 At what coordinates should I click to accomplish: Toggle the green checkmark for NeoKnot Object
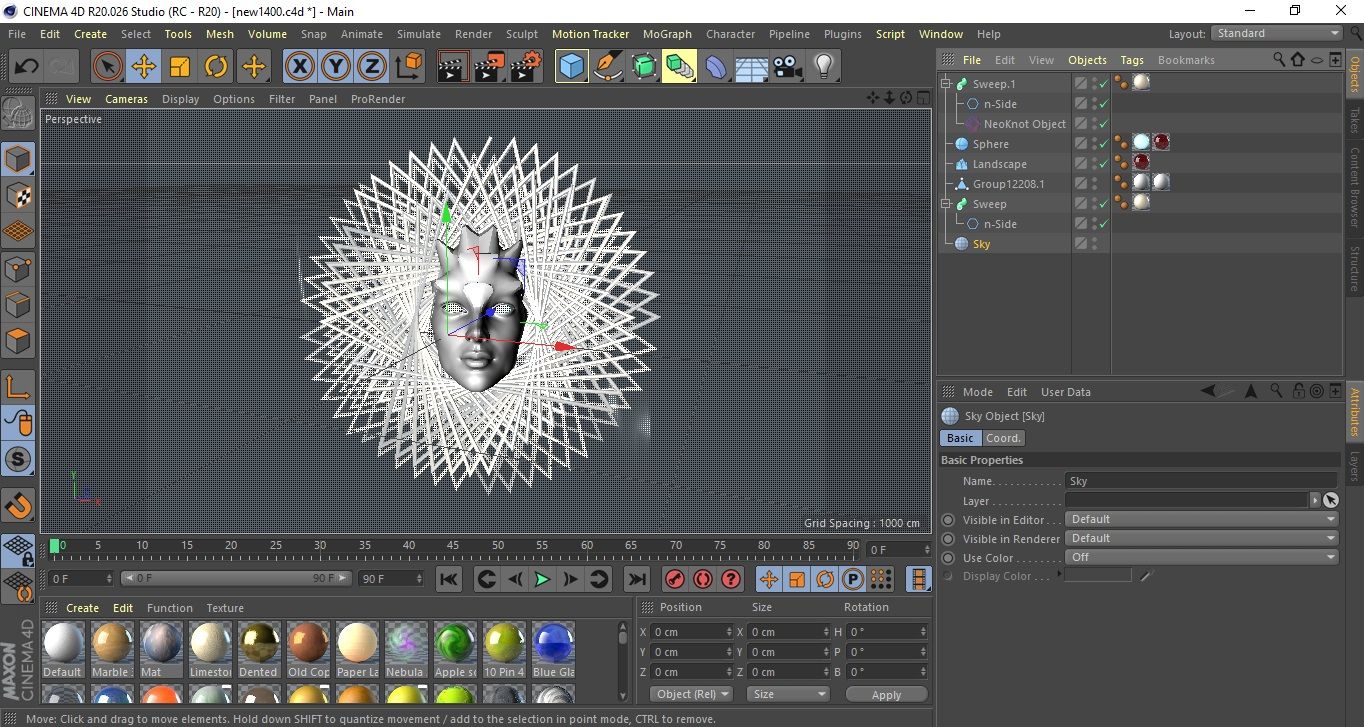coord(1104,124)
